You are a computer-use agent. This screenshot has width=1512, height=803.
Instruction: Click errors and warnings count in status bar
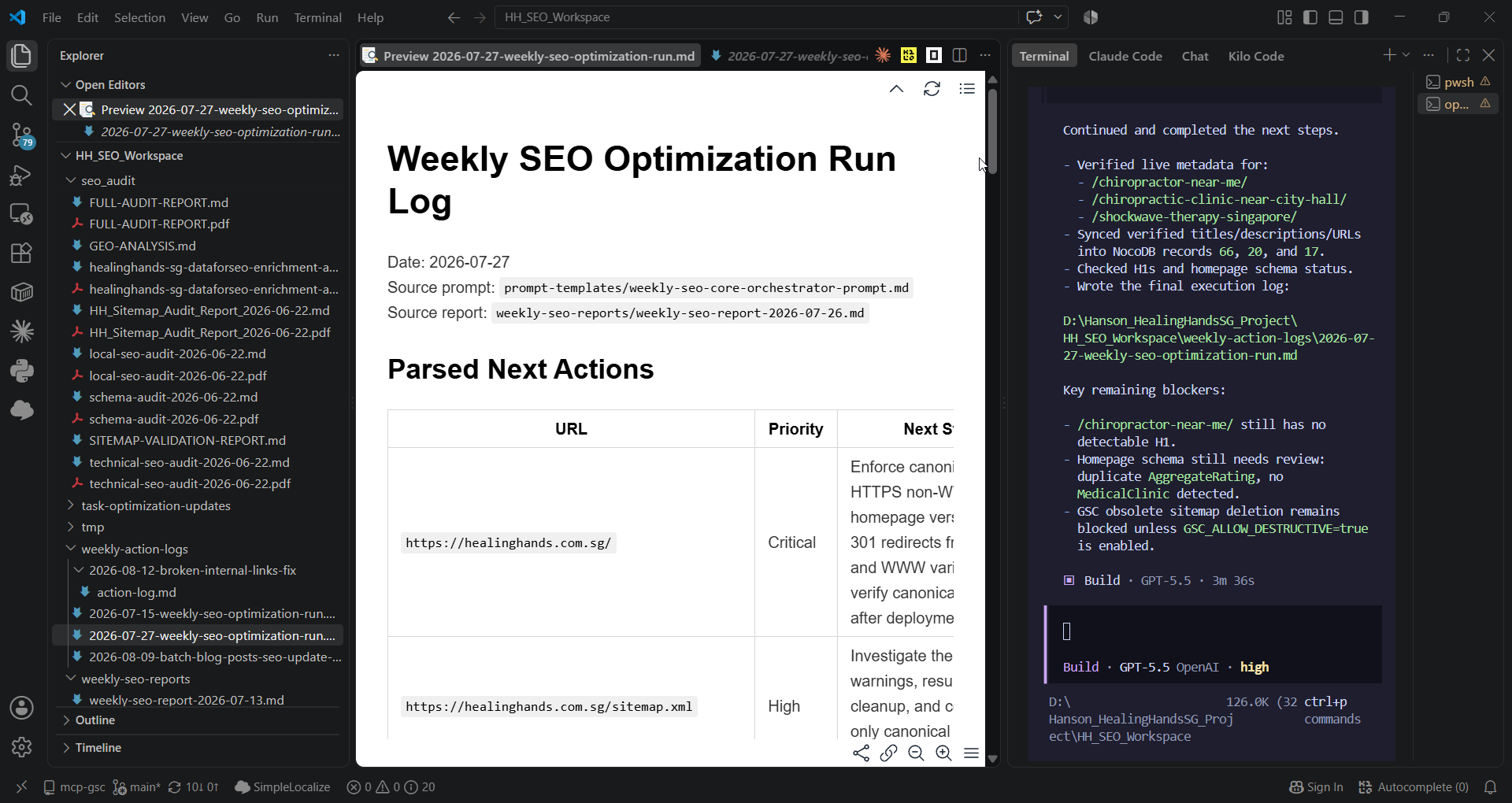(x=391, y=786)
